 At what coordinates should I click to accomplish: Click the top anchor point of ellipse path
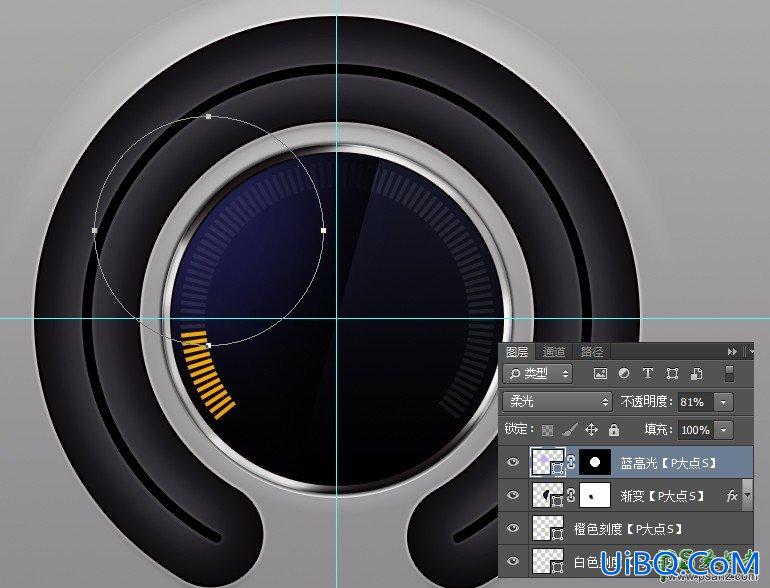click(209, 116)
